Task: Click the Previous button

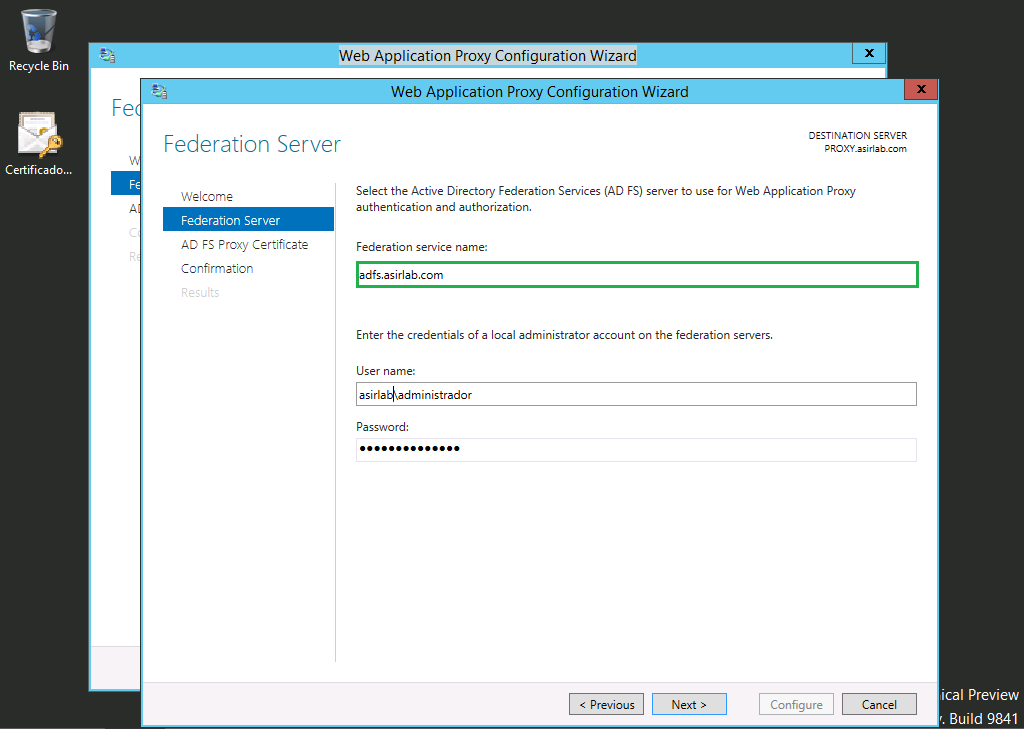Action: tap(606, 704)
